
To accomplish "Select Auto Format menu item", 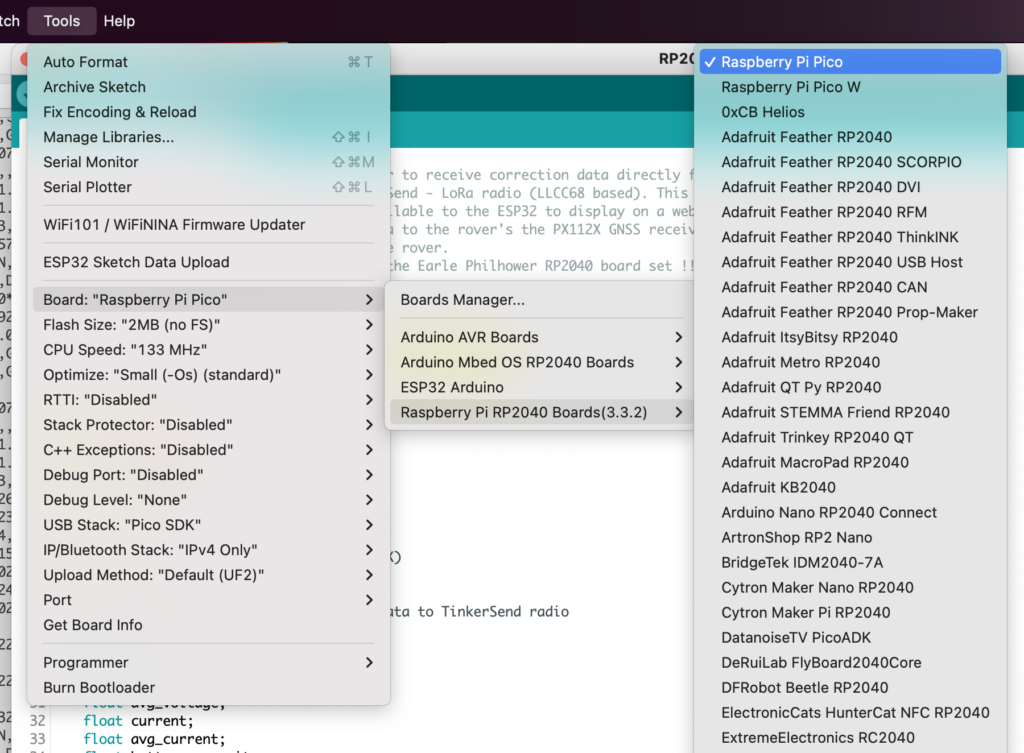I will pos(208,62).
